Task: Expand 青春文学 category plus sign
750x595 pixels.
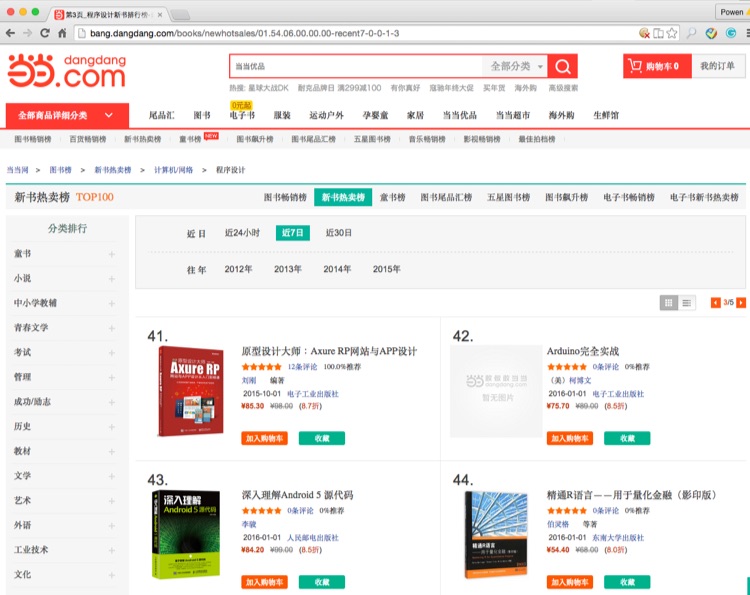Action: (x=111, y=328)
